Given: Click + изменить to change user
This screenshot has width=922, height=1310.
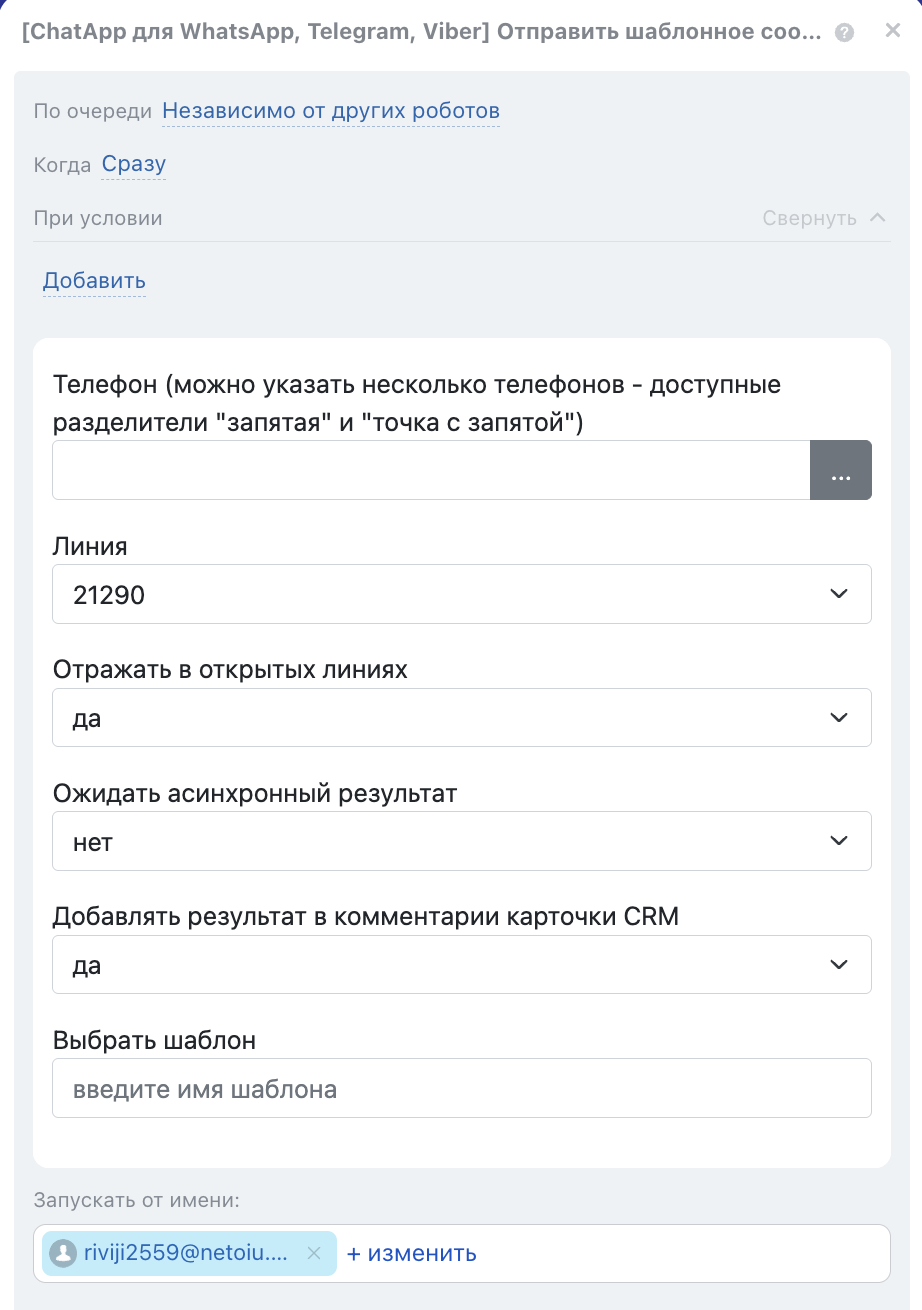Looking at the screenshot, I should coord(411,1253).
